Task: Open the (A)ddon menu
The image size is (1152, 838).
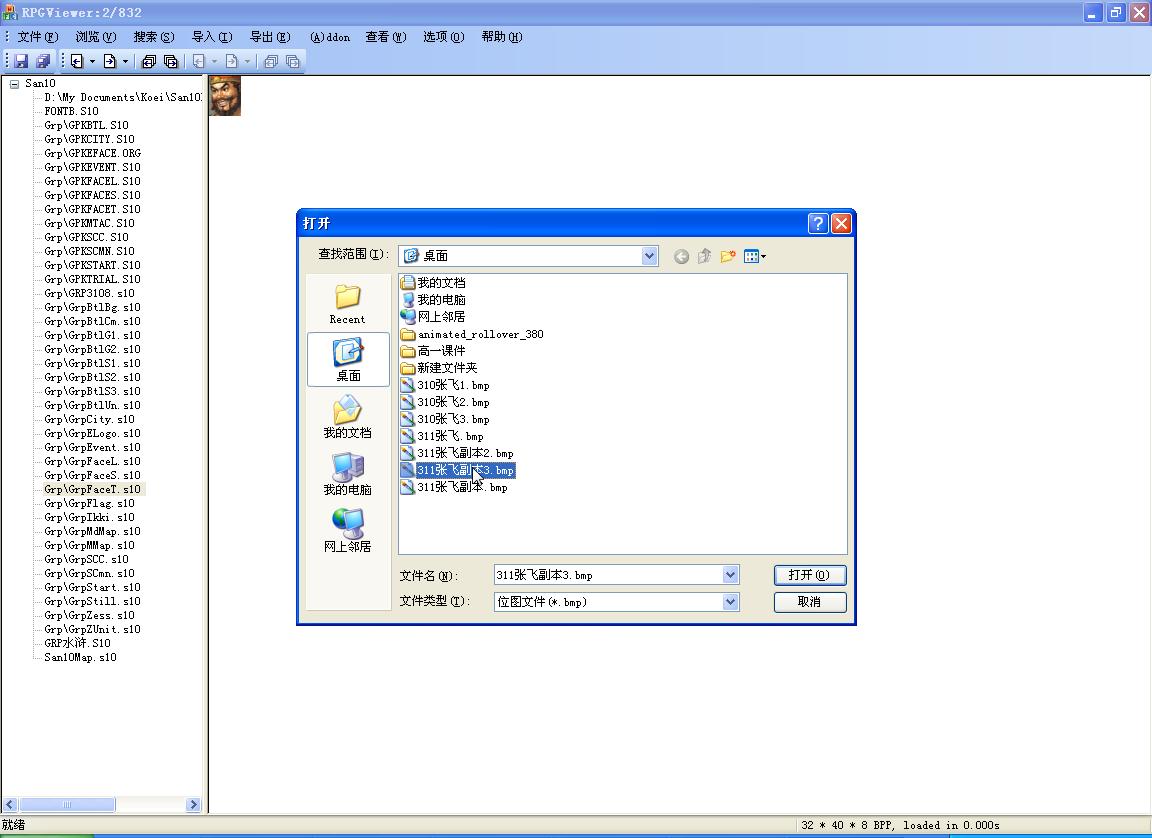Action: pos(330,37)
